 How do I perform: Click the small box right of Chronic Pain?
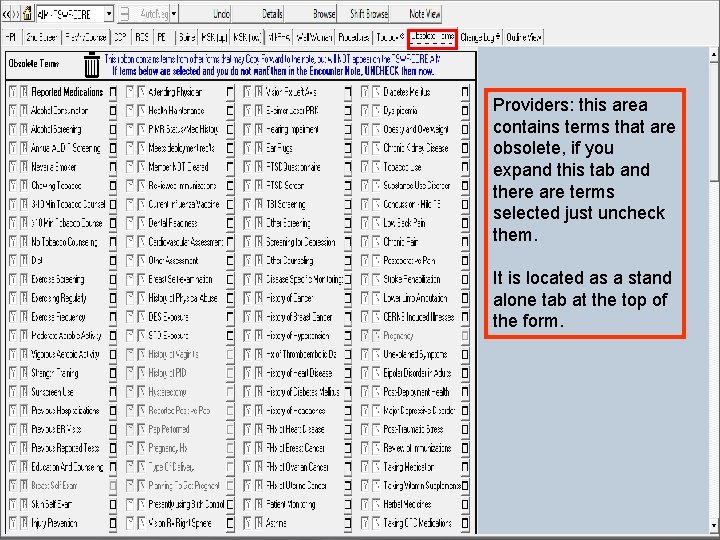465,242
